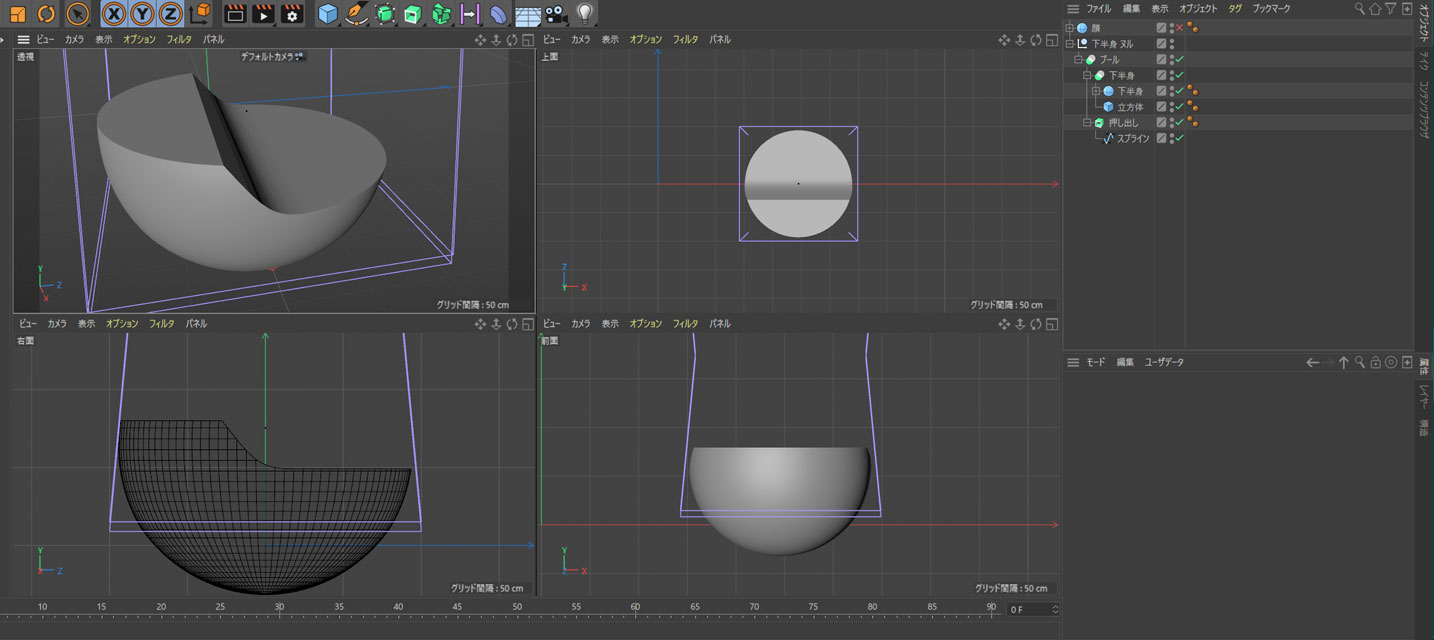Open the フィルタ menu in perspective viewport
This screenshot has height=640, width=1434.
(179, 40)
